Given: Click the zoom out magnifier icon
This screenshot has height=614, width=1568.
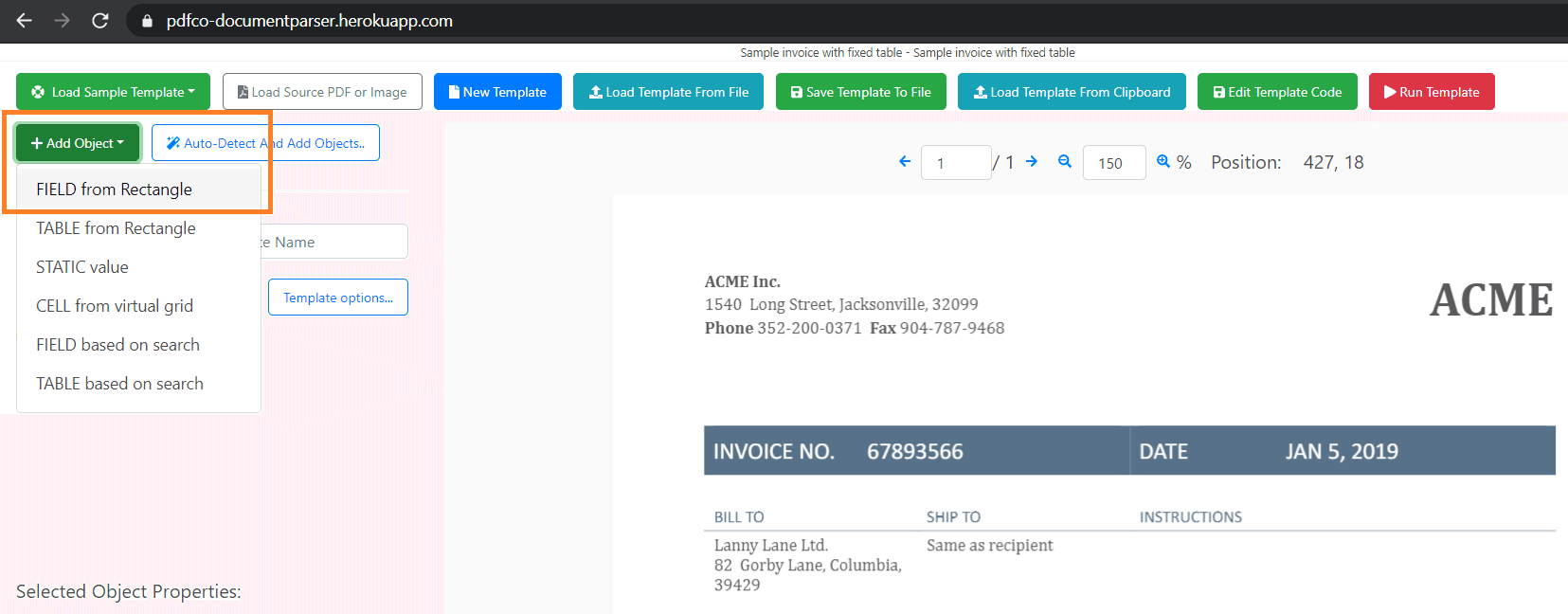Looking at the screenshot, I should (1065, 162).
